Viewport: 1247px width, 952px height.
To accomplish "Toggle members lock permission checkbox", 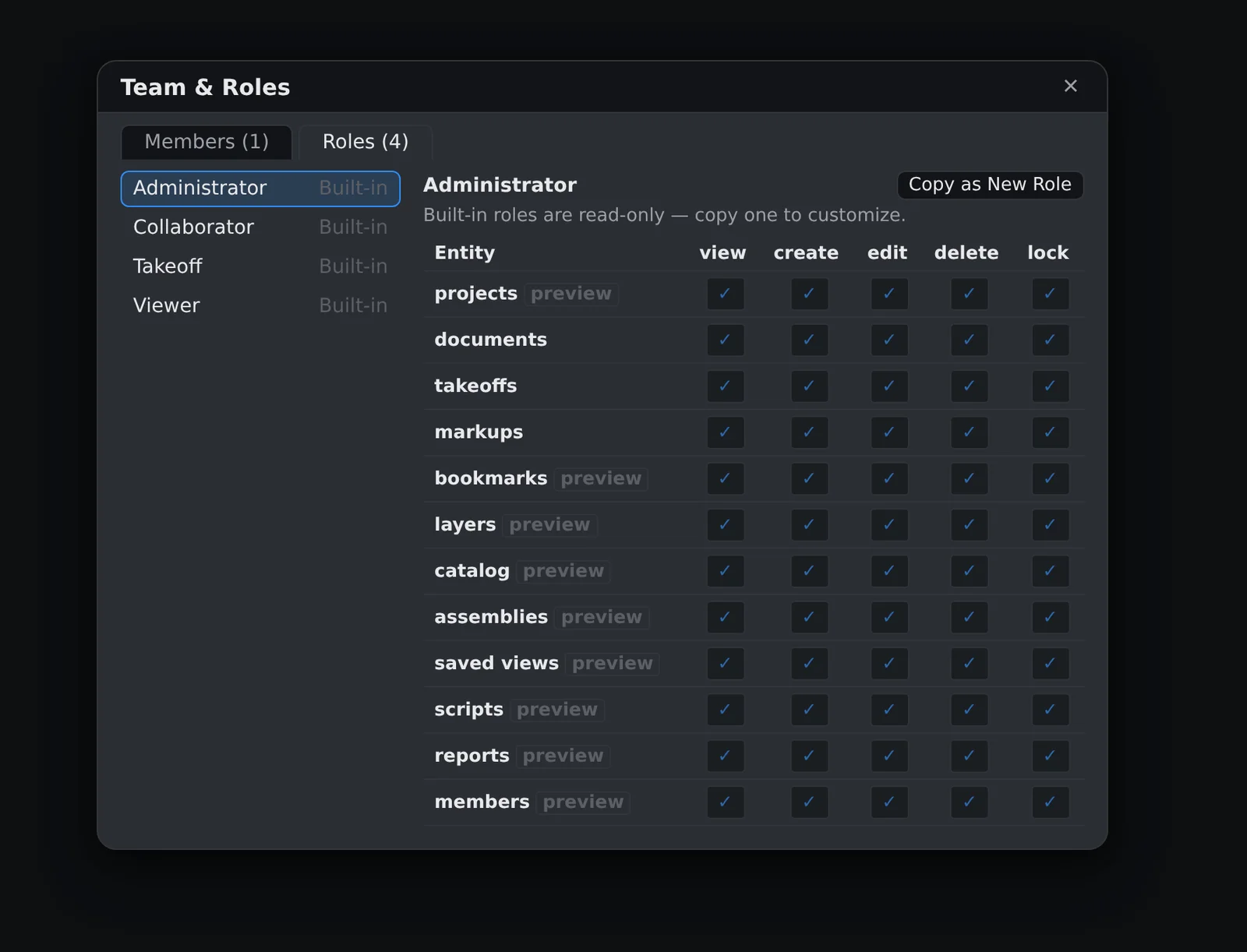I will (x=1051, y=802).
